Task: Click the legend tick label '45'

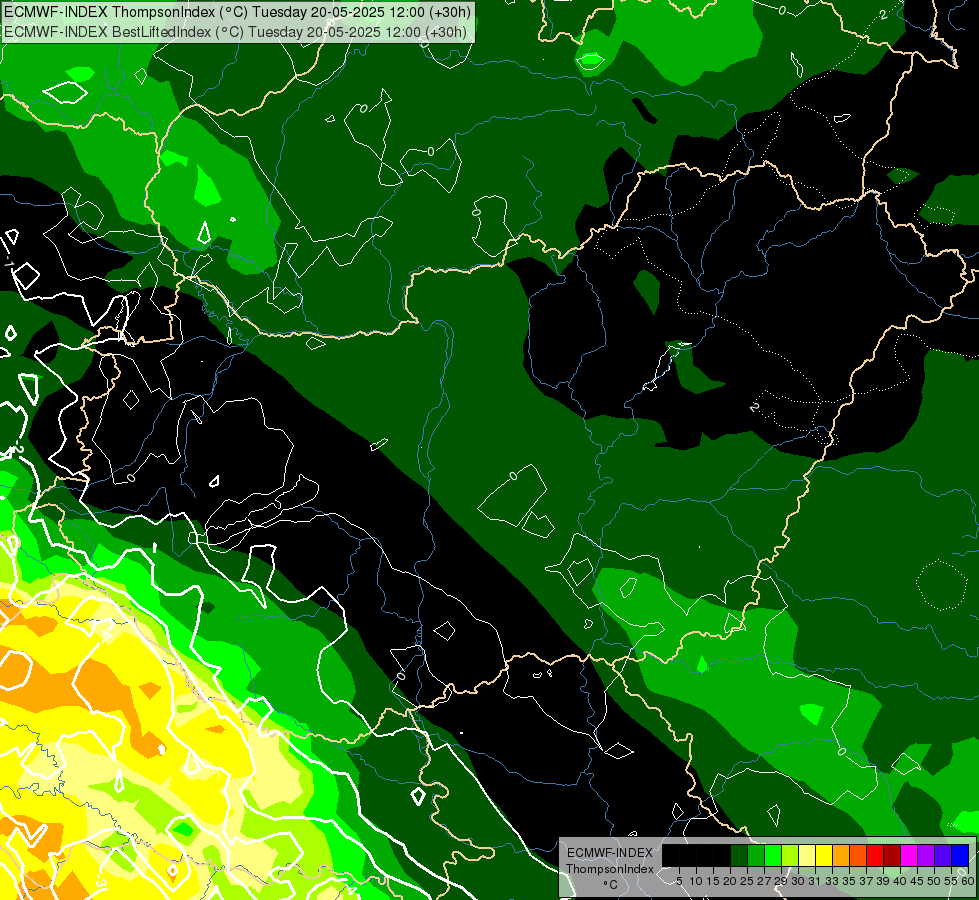Action: point(918,881)
